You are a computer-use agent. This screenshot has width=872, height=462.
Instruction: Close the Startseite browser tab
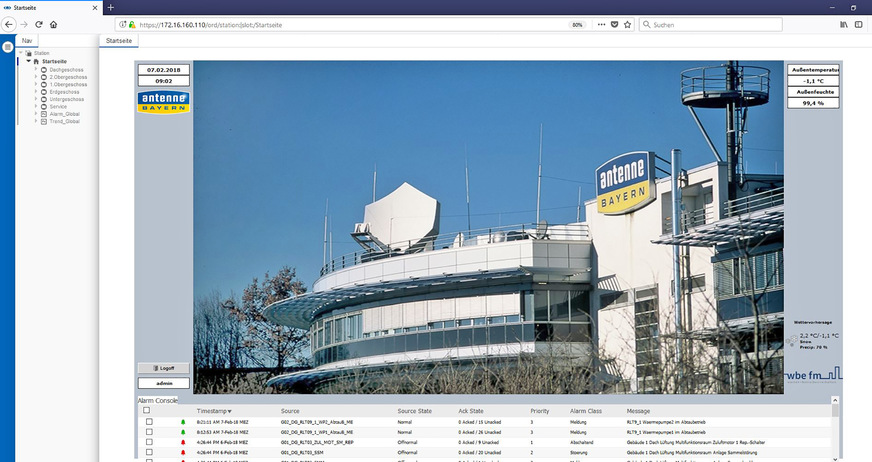coord(95,8)
